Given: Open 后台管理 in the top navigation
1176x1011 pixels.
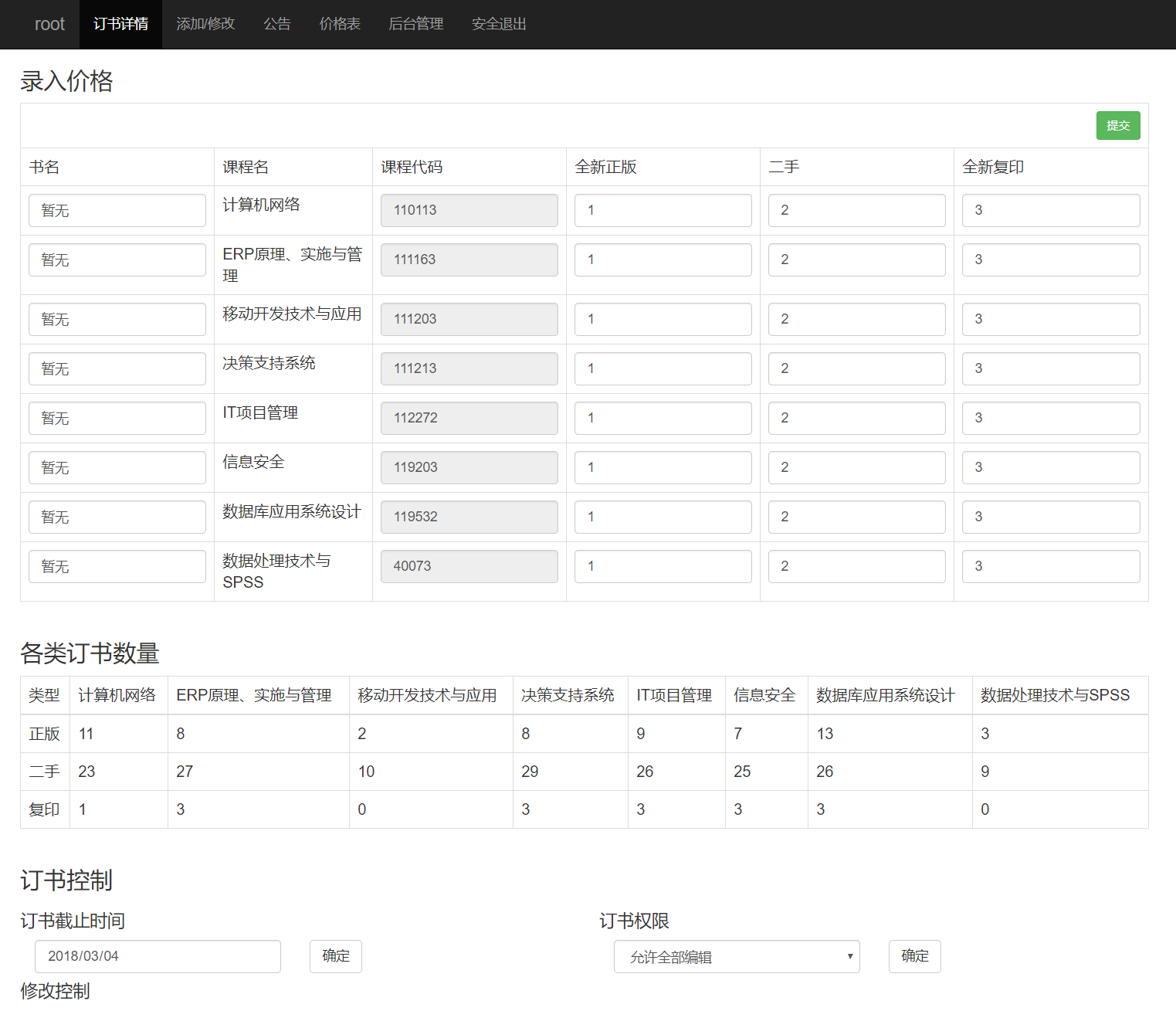Looking at the screenshot, I should pos(415,24).
